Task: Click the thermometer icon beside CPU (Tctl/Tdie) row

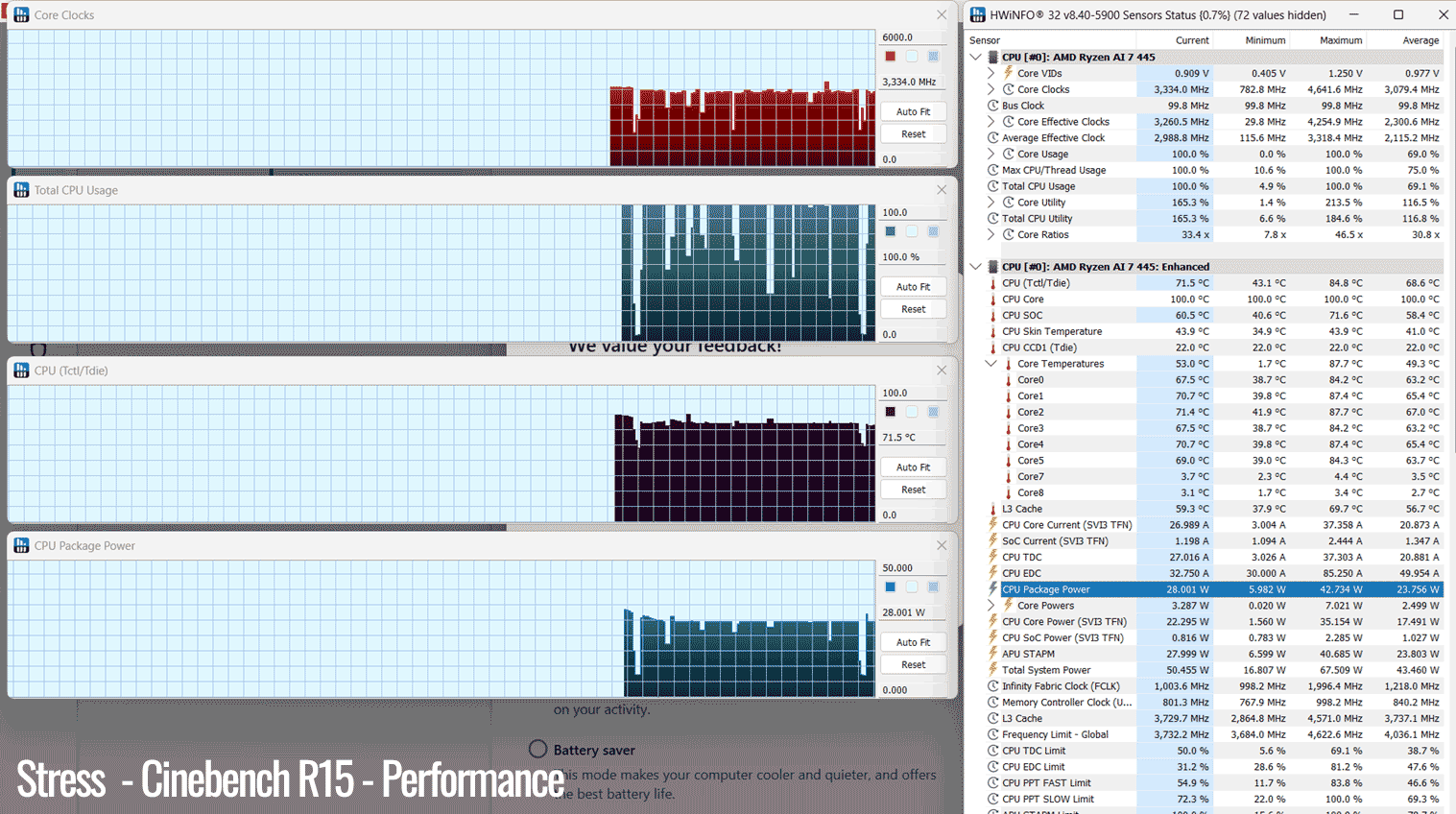Action: 993,283
